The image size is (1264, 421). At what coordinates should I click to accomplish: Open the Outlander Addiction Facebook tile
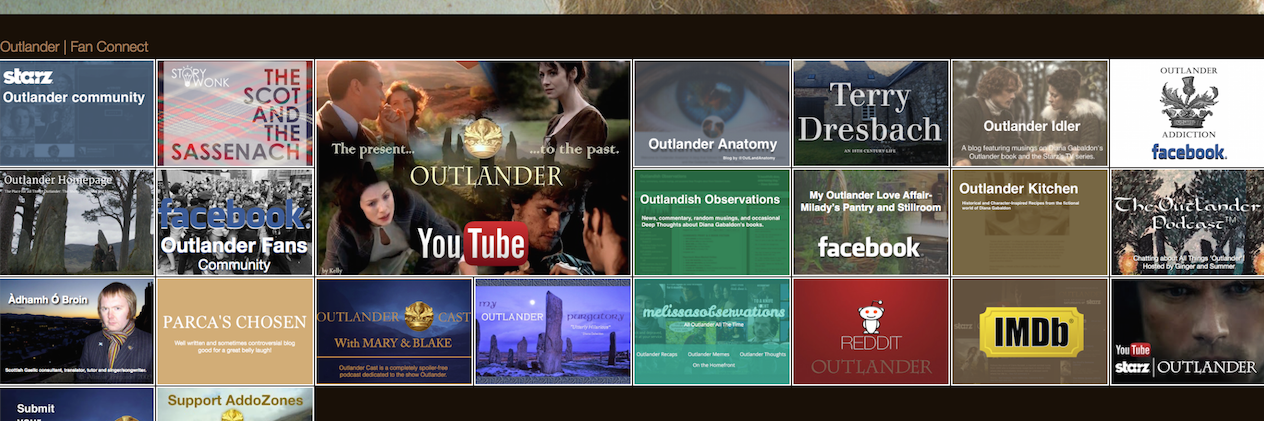point(1188,113)
